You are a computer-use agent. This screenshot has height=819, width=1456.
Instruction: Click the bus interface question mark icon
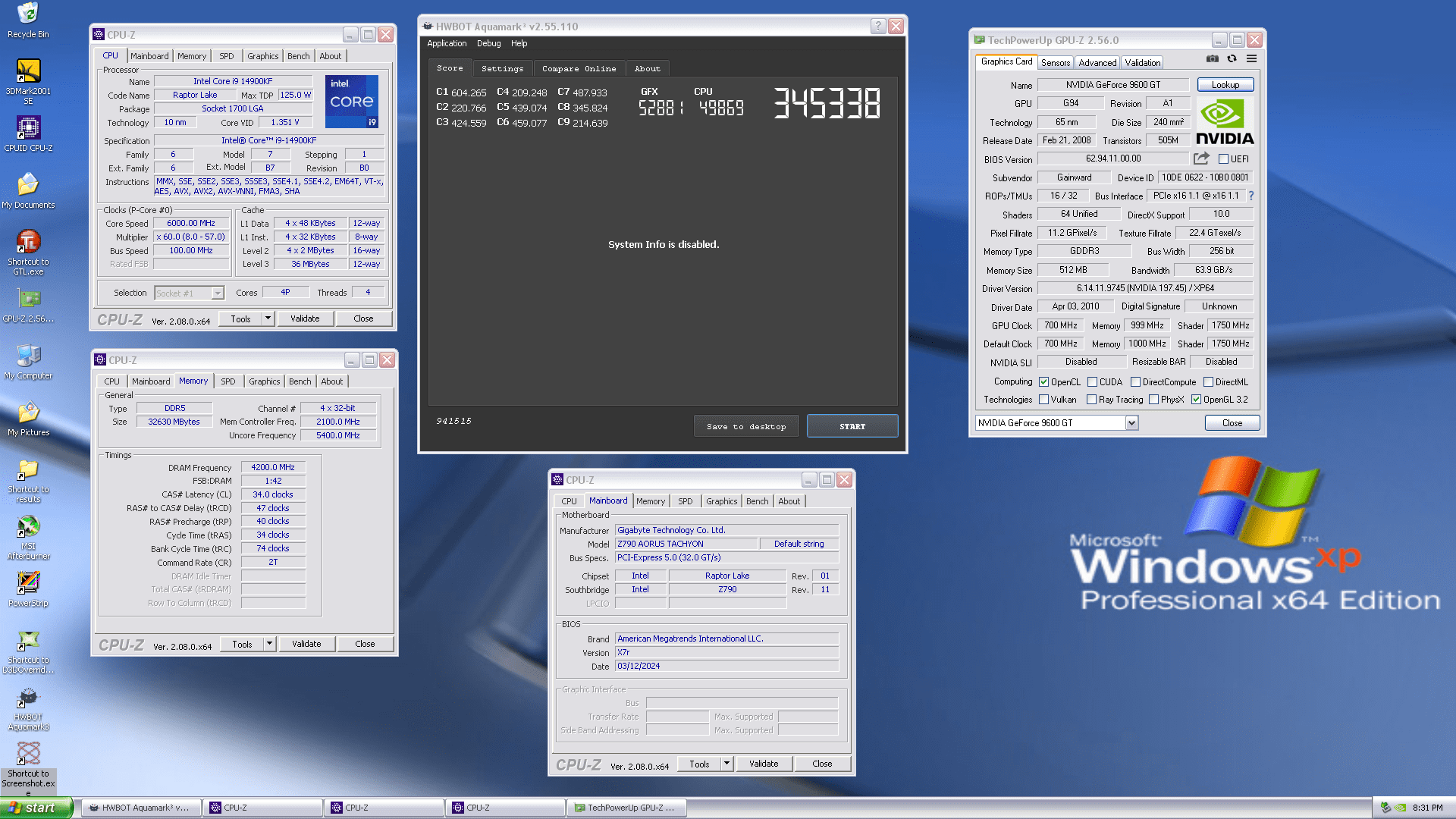[x=1250, y=196]
